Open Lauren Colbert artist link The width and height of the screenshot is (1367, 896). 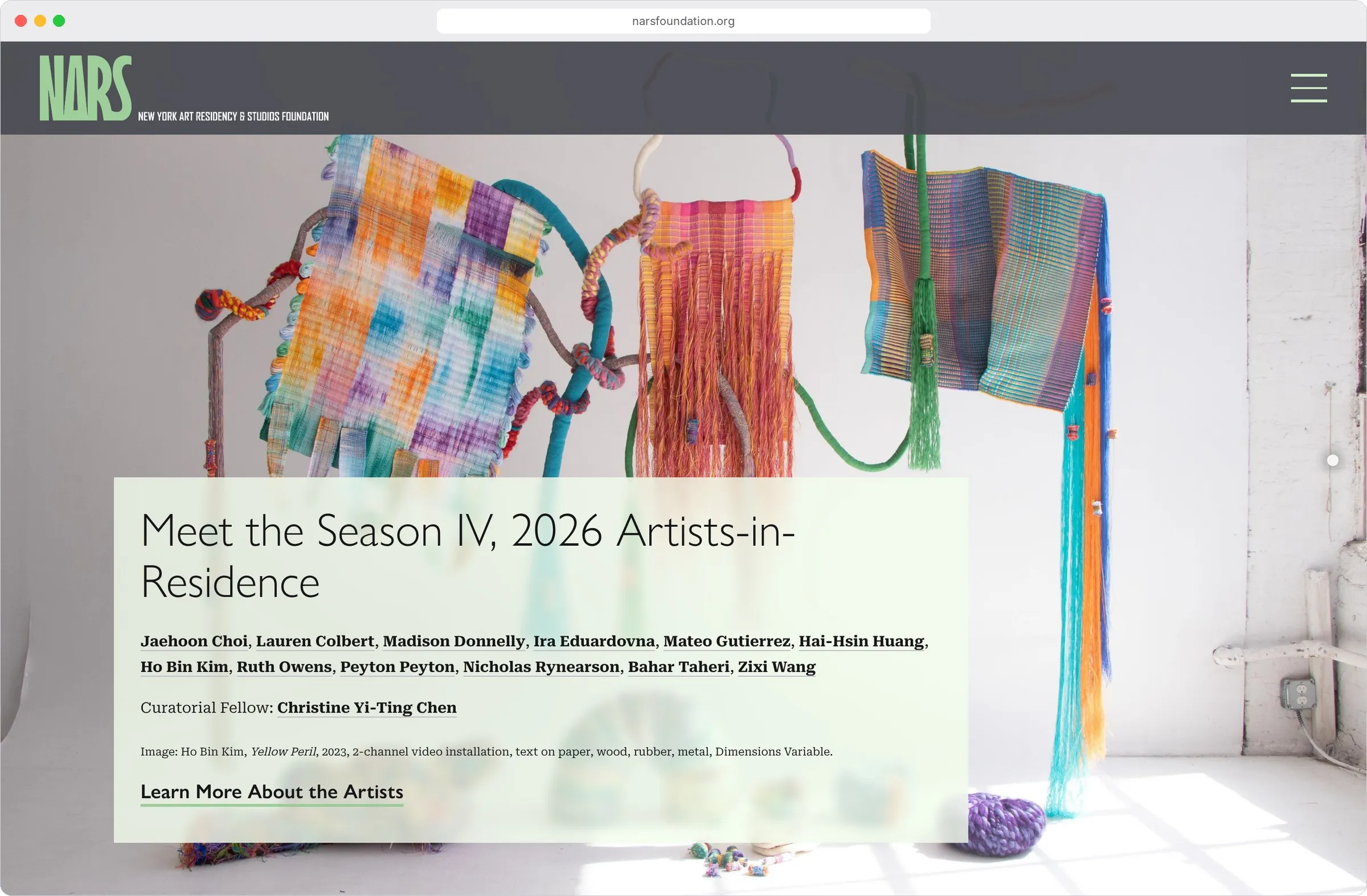[315, 641]
